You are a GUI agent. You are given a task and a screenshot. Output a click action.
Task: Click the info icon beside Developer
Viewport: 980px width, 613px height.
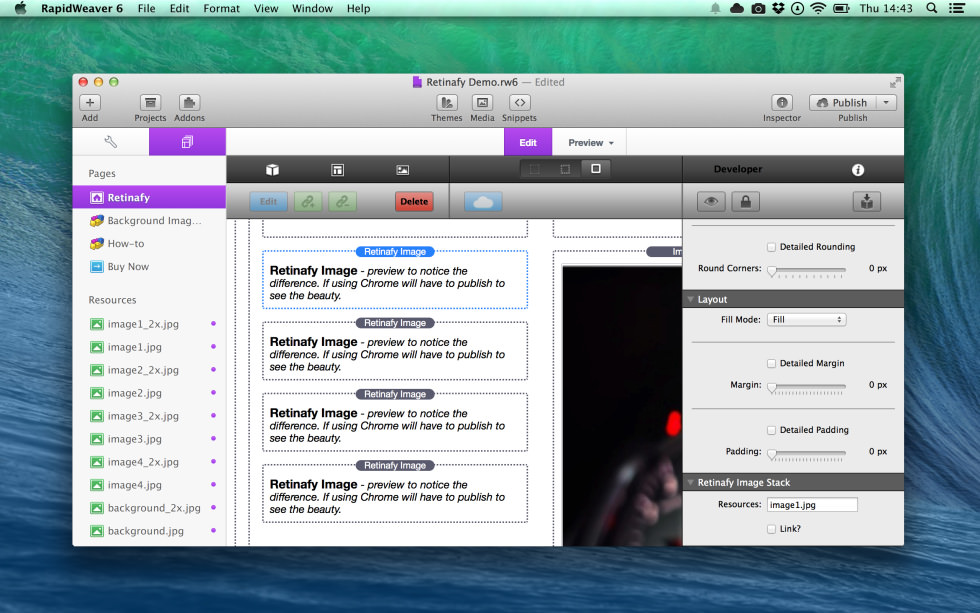pyautogui.click(x=858, y=169)
